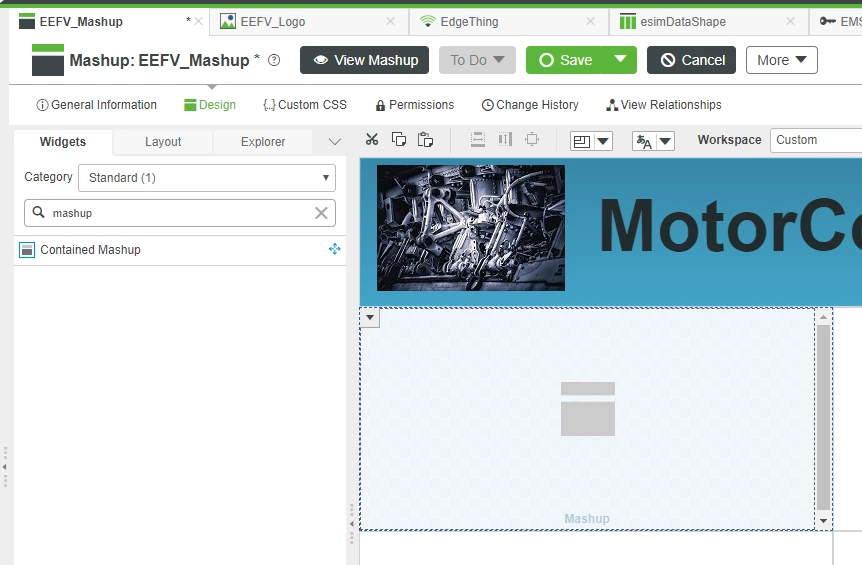Screen dimensions: 862x565
Task: Open the localization dropdown arrow
Action: pyautogui.click(x=665, y=141)
